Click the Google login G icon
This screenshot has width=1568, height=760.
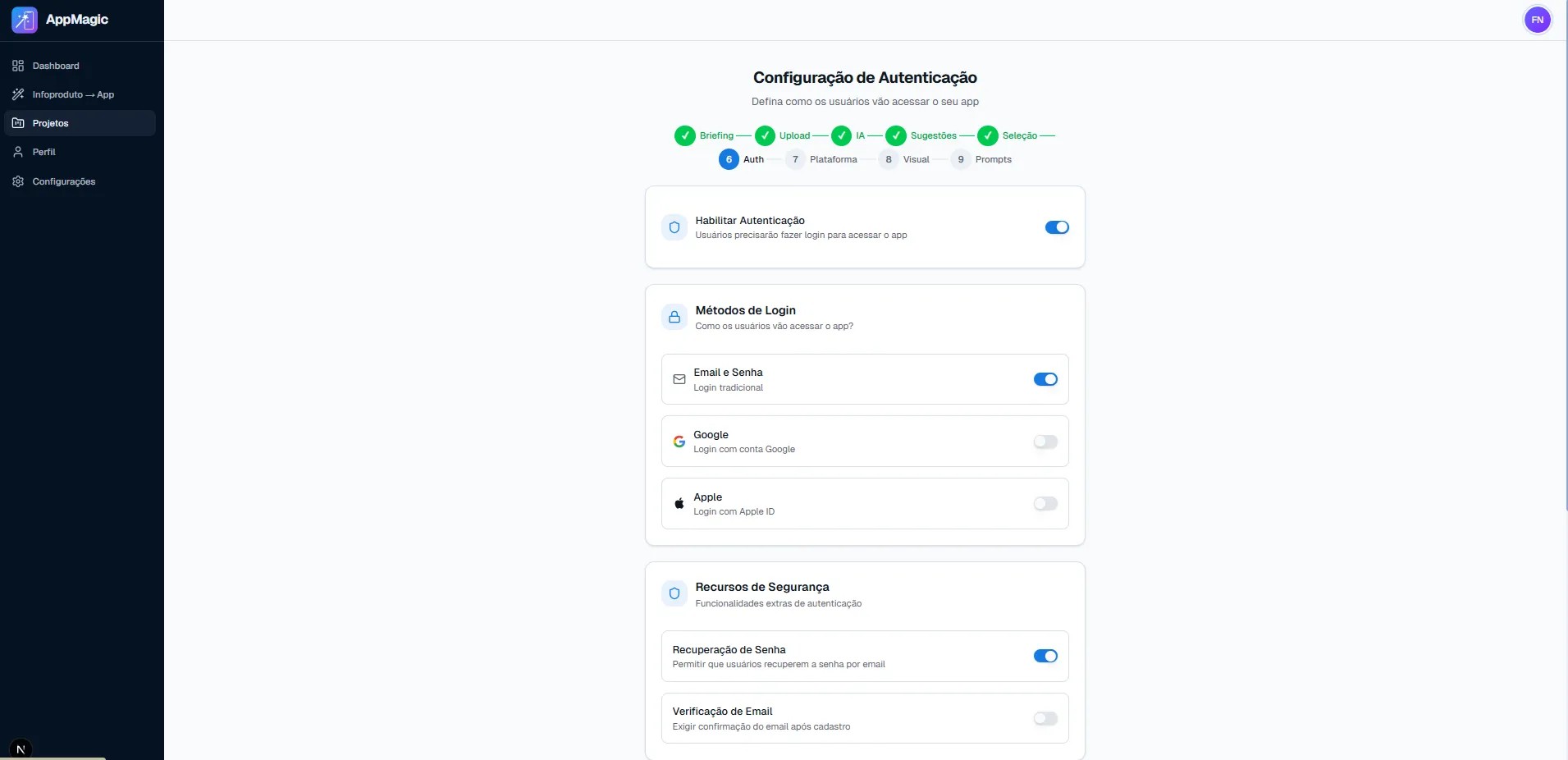tap(679, 441)
